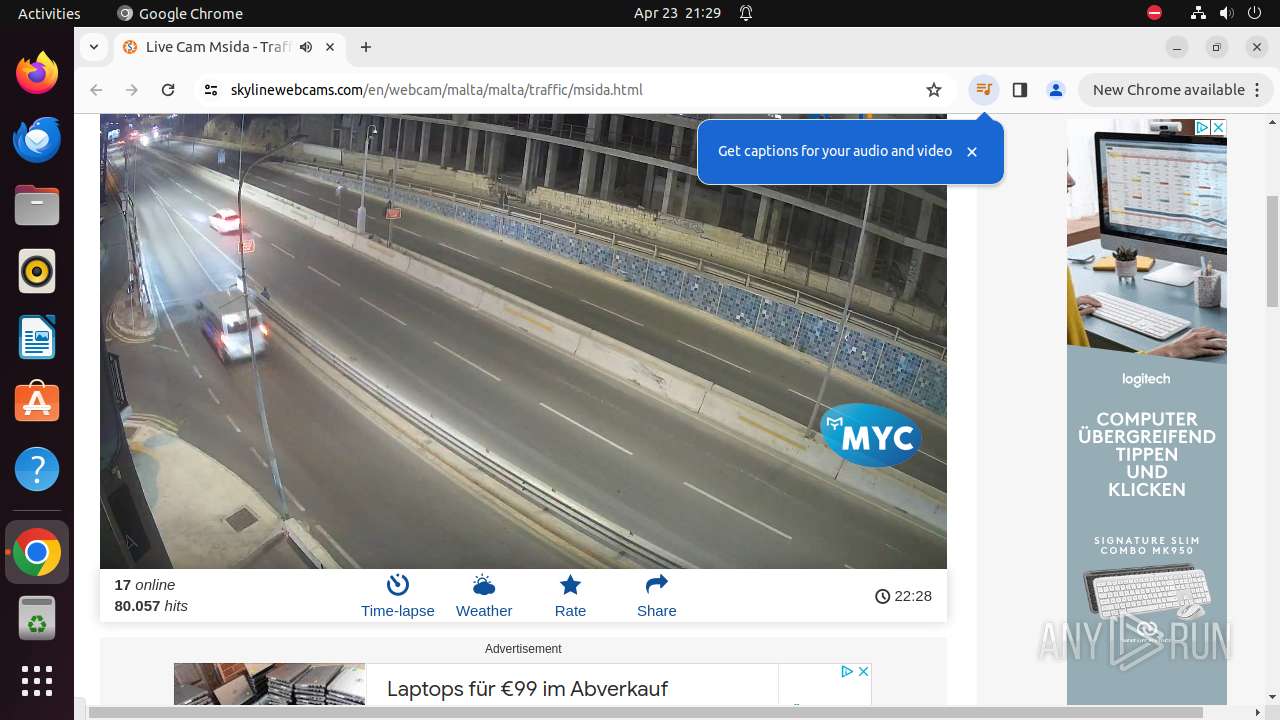The width and height of the screenshot is (1280, 720).
Task: Open the Files manager in dock
Action: (x=37, y=205)
